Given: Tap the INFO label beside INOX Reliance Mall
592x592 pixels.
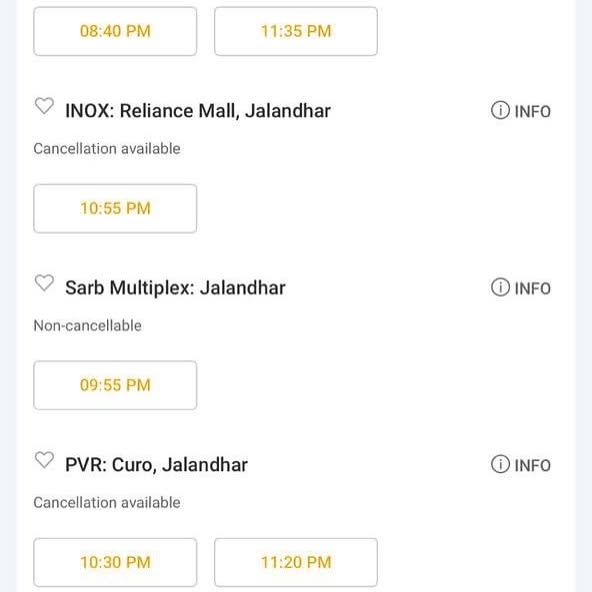Looking at the screenshot, I should tap(532, 112).
